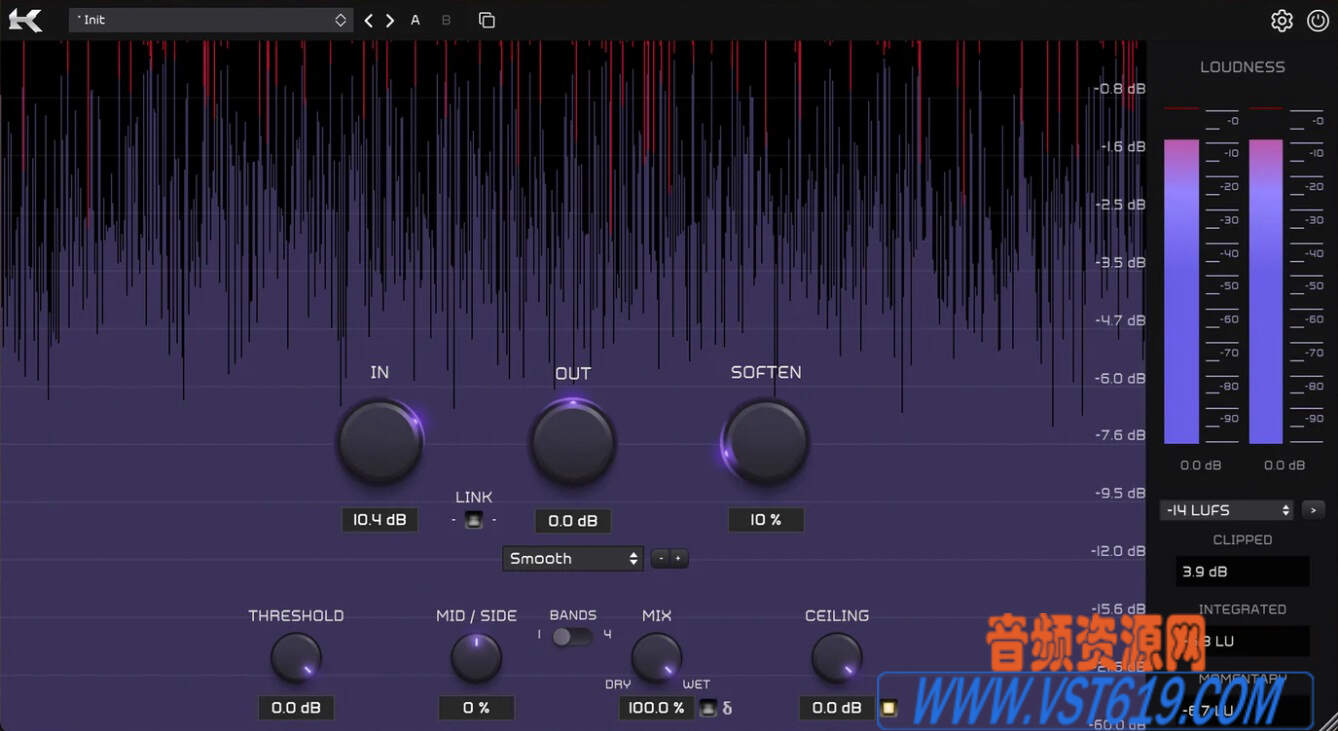This screenshot has height=731, width=1338.
Task: Click the right meter 0.0 dB readout
Action: point(1284,465)
